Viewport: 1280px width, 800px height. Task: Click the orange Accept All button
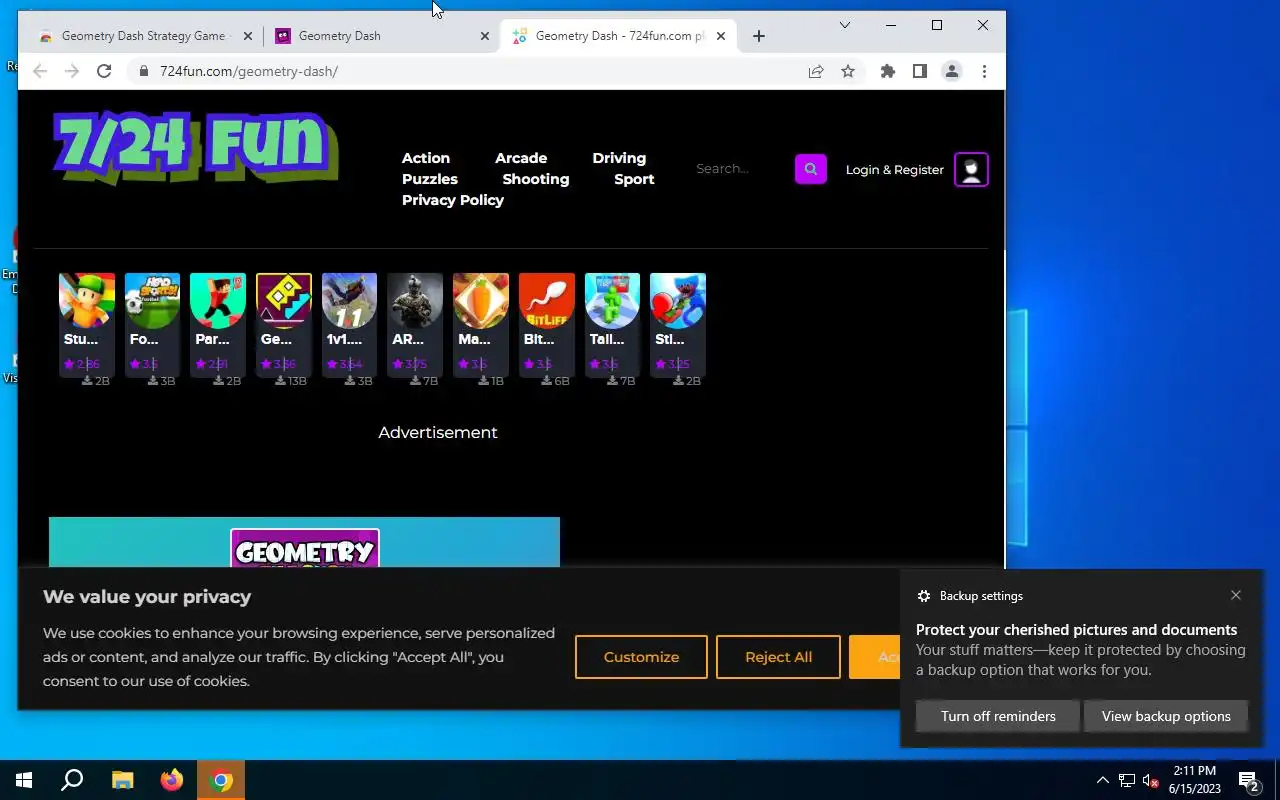point(875,657)
